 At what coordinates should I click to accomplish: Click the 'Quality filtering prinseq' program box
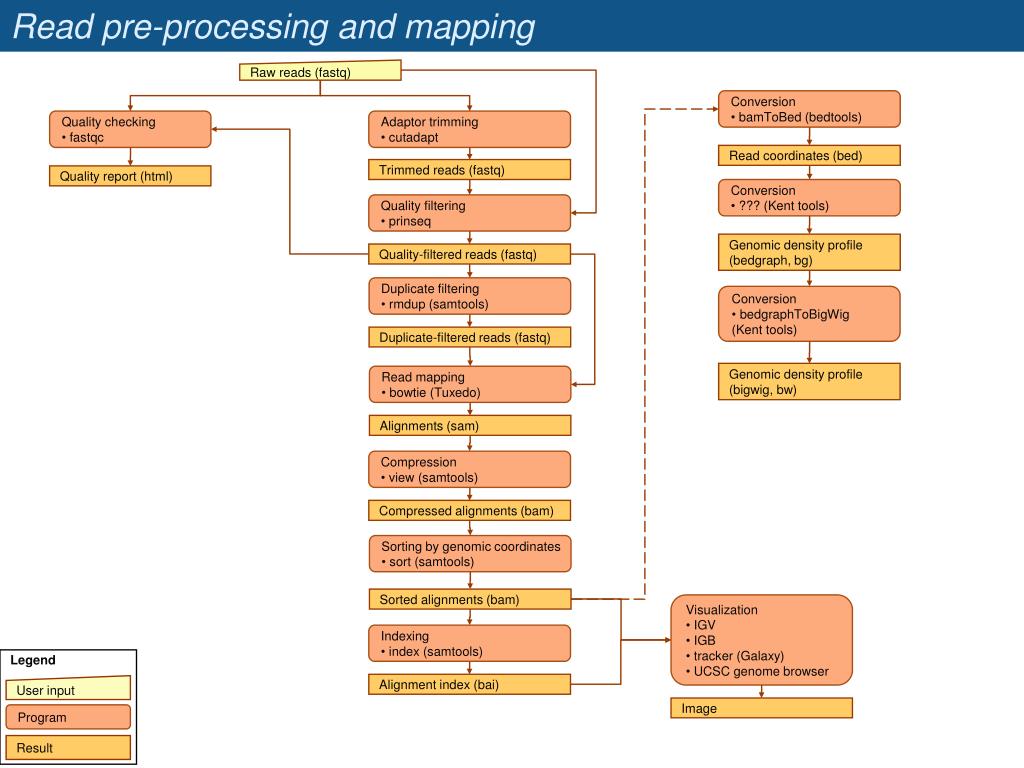[x=469, y=213]
